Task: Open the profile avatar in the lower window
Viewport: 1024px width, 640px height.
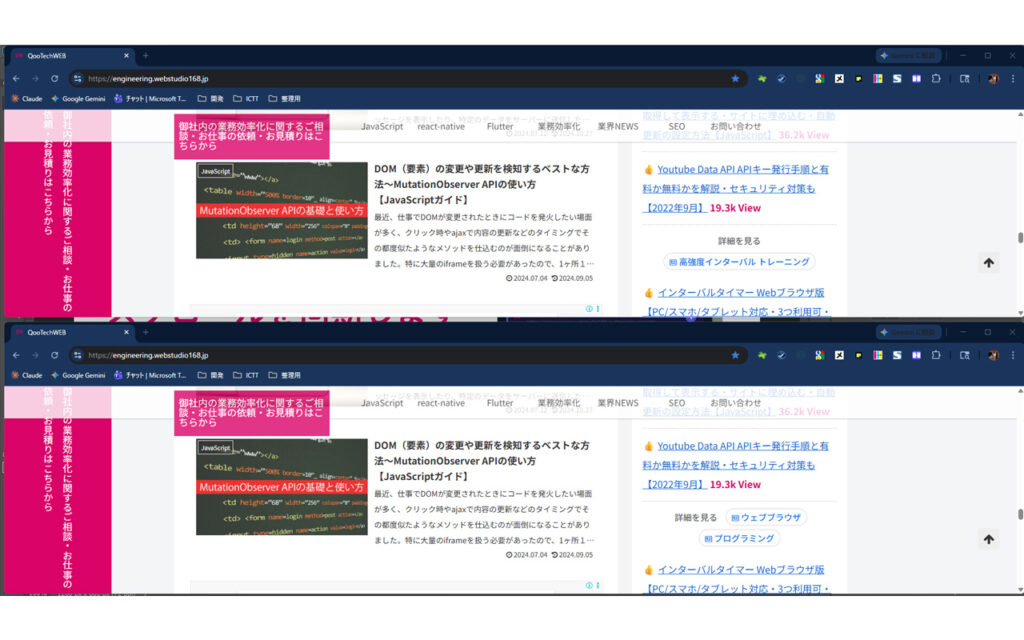Action: pyautogui.click(x=993, y=355)
